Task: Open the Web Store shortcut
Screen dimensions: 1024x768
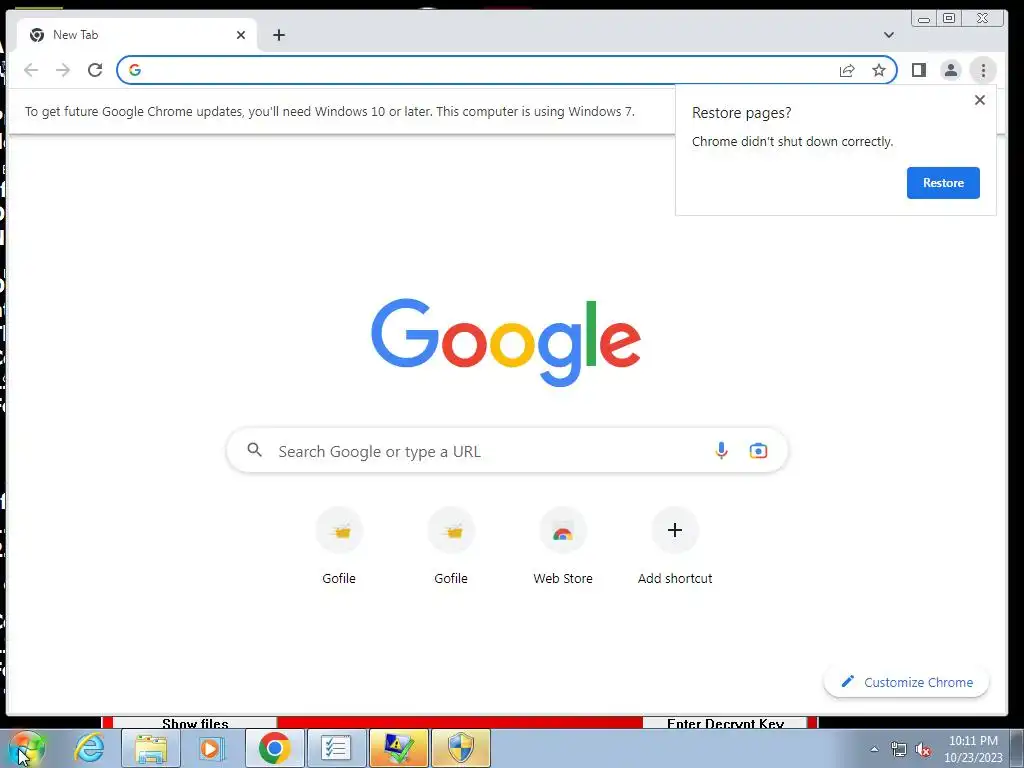Action: (x=563, y=547)
